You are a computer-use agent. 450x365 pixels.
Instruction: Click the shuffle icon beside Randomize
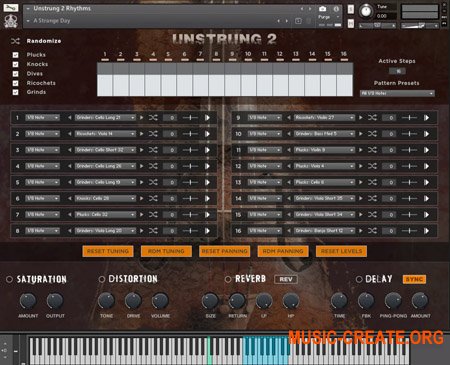(x=15, y=41)
